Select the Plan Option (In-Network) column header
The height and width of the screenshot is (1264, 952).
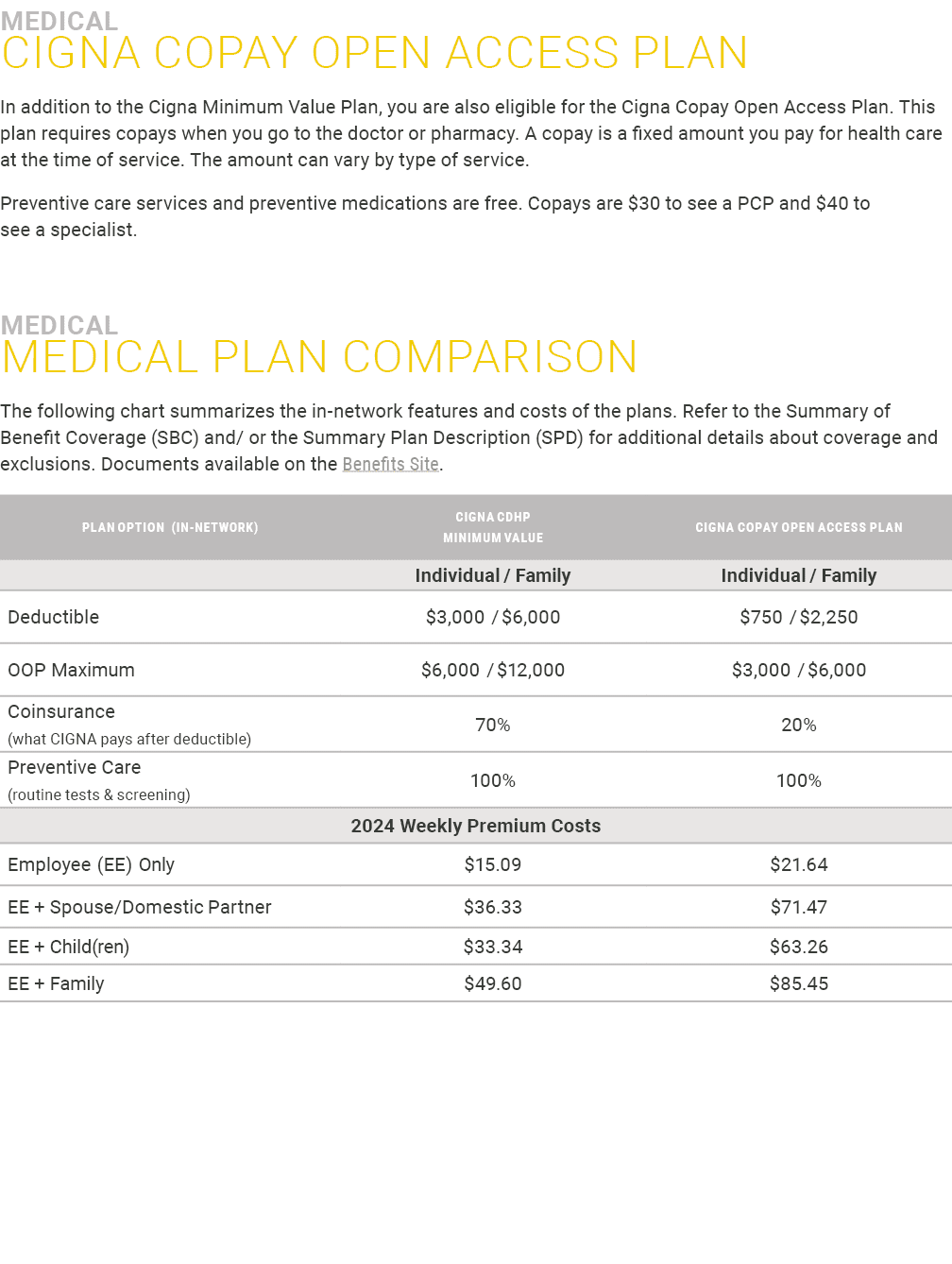(170, 527)
